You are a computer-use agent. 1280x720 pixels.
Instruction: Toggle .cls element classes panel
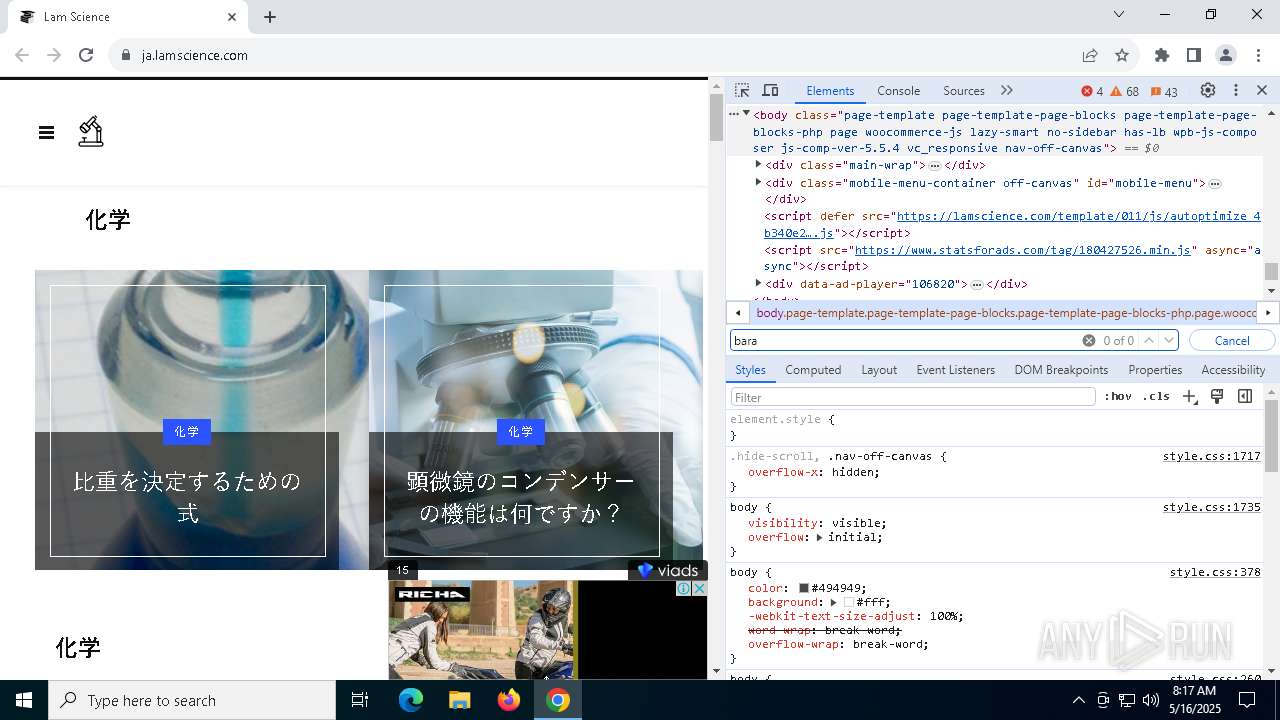tap(1156, 396)
